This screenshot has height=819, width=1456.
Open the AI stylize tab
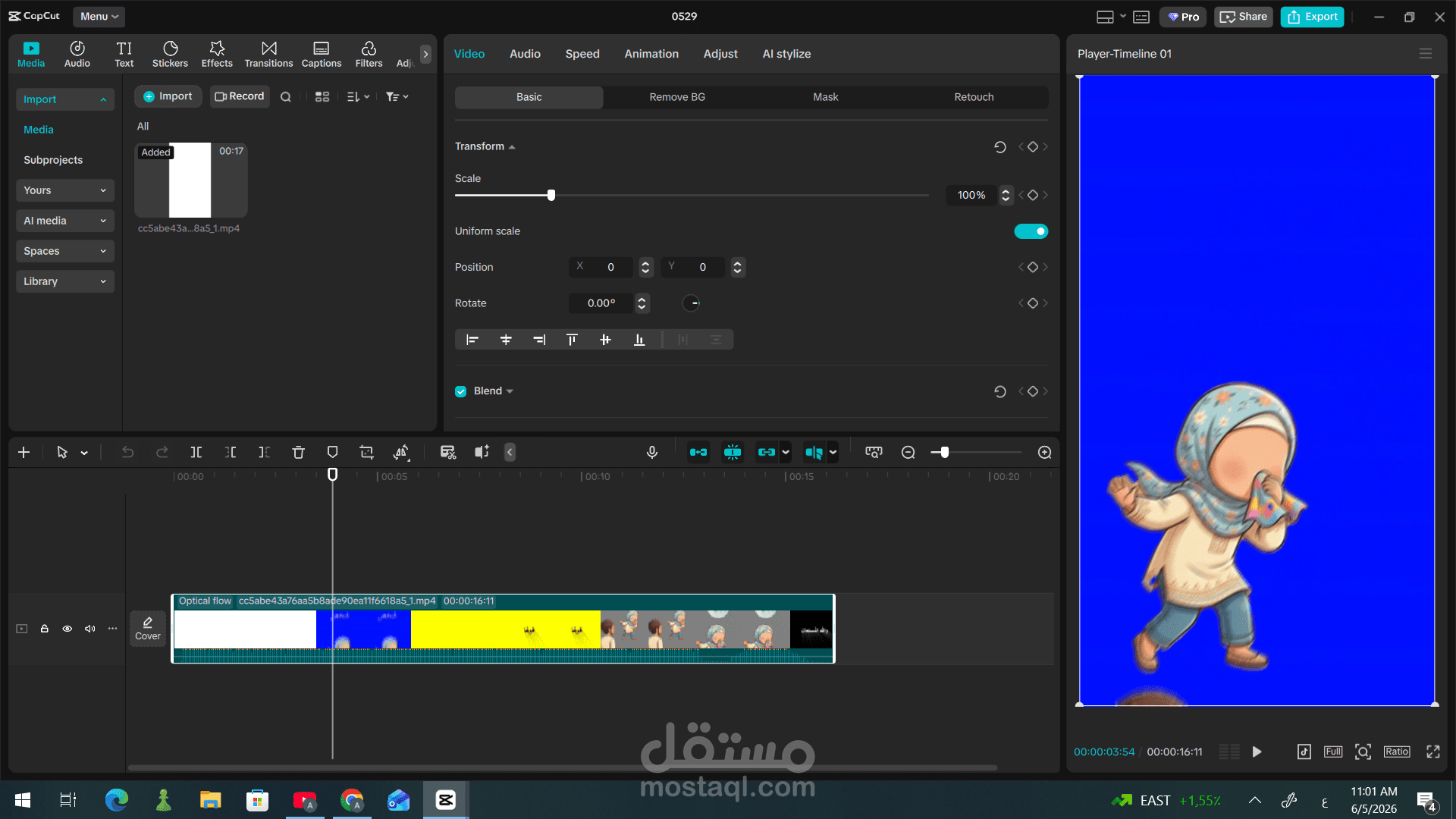click(x=786, y=54)
